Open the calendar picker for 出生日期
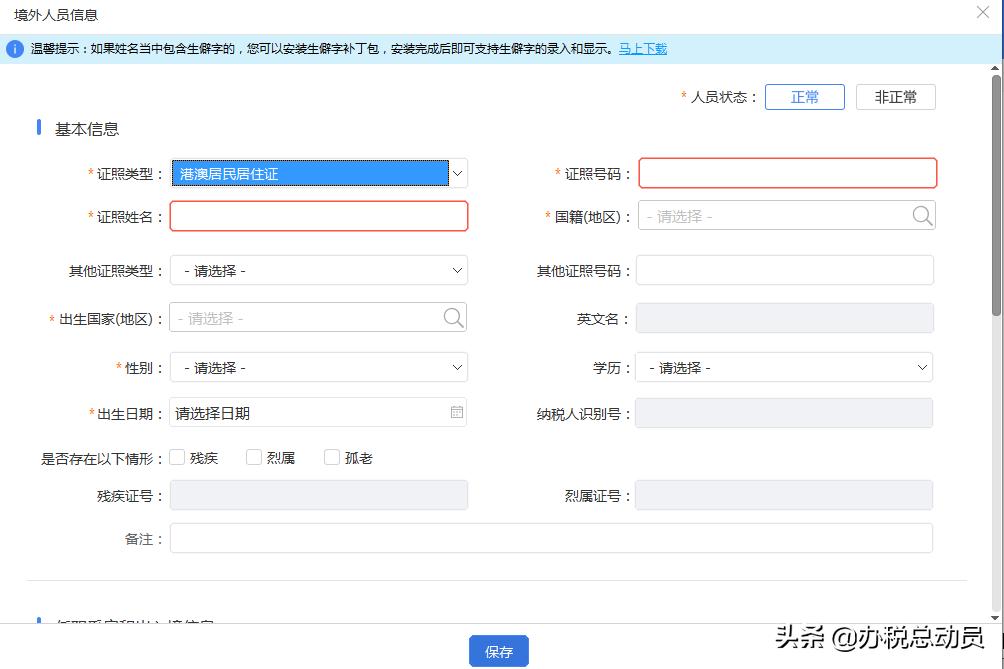Screen dimensions: 1004x669 click(455, 412)
